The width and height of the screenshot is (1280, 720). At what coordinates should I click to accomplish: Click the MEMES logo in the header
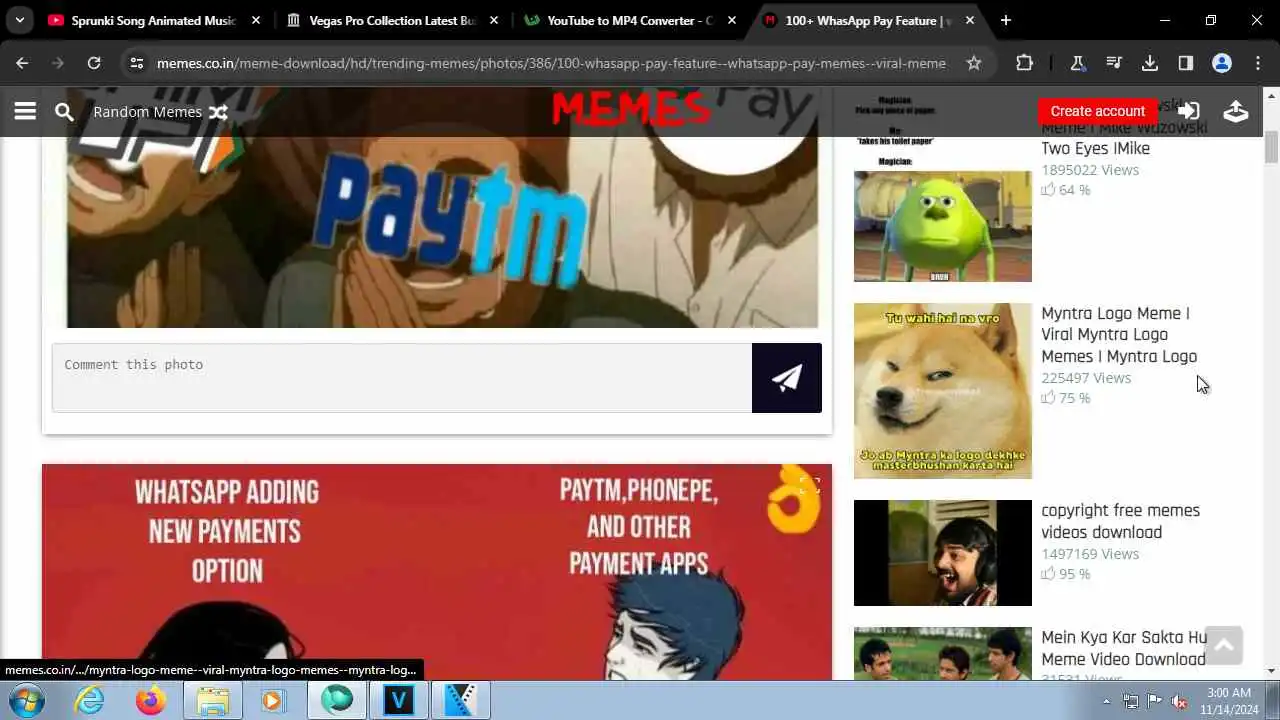point(631,109)
